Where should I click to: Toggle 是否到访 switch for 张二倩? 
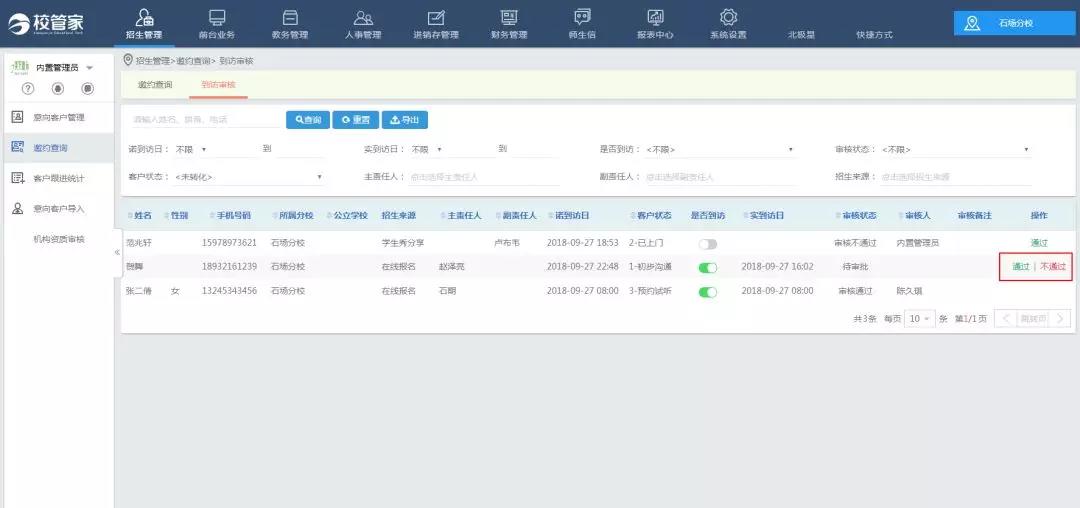[708, 292]
